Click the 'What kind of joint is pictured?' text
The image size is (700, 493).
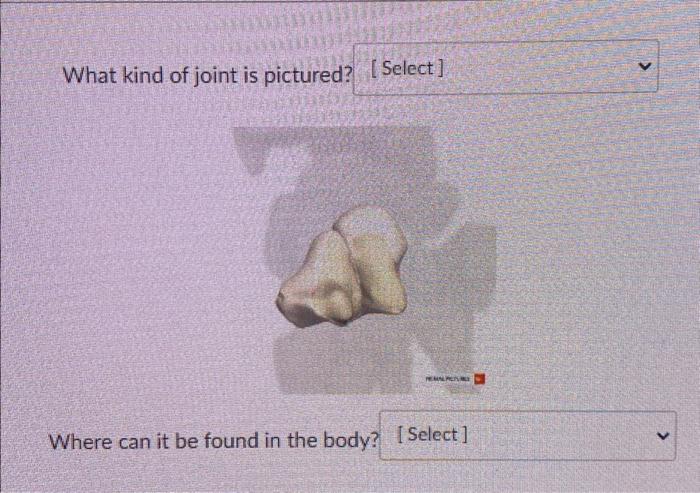pyautogui.click(x=207, y=75)
